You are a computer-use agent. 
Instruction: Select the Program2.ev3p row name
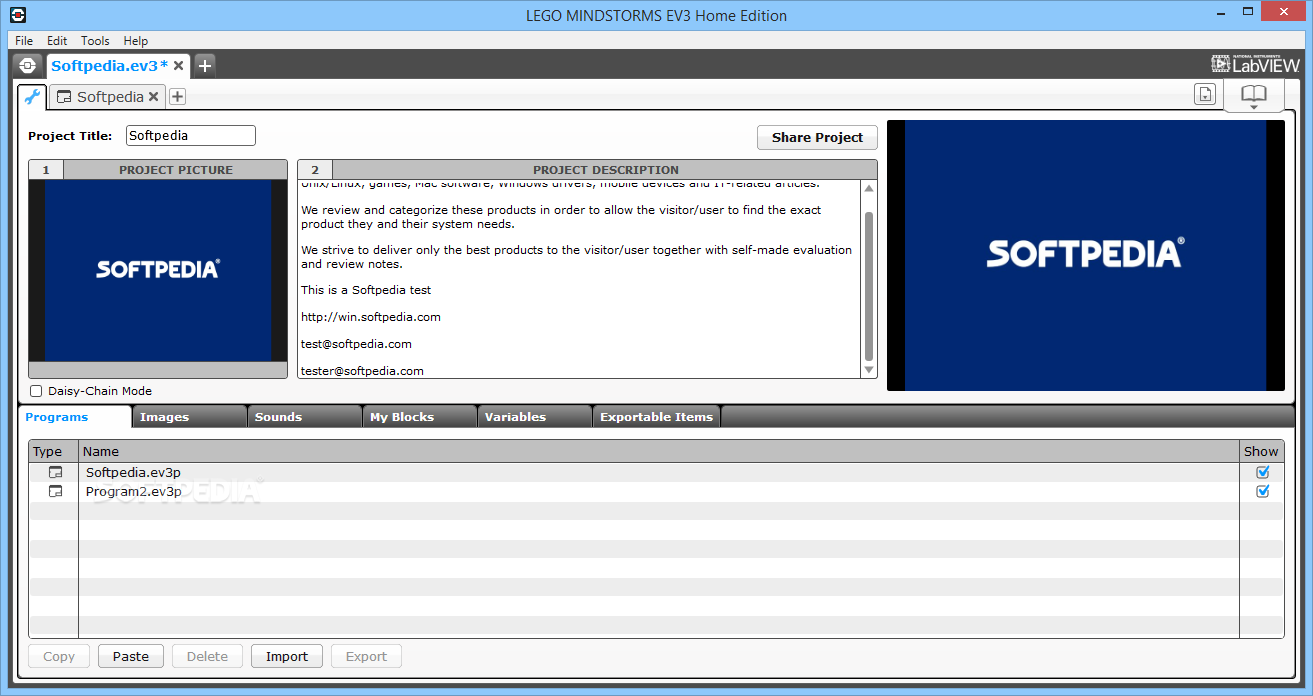[x=133, y=491]
